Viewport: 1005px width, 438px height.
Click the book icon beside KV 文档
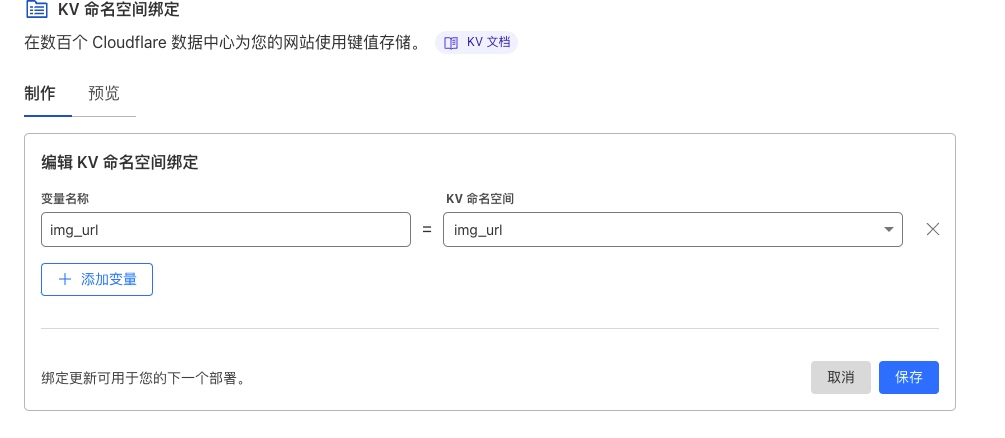point(451,43)
